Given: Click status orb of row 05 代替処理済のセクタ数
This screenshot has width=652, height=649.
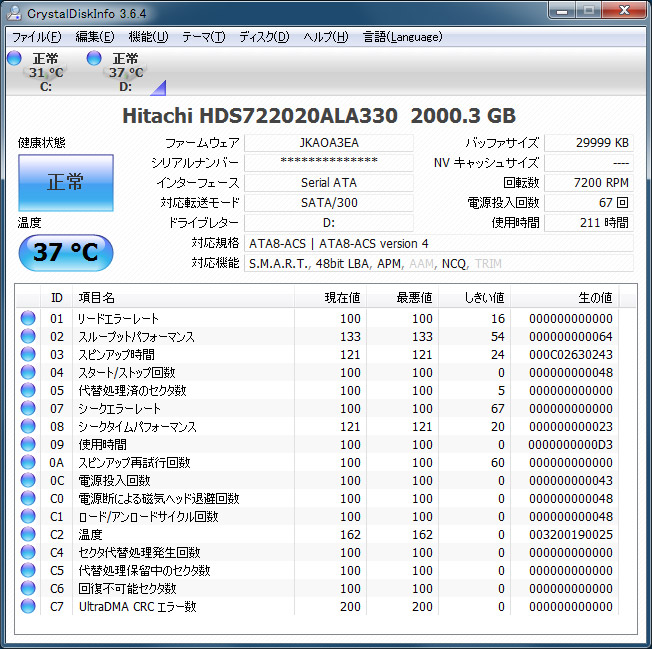Looking at the screenshot, I should [28, 391].
